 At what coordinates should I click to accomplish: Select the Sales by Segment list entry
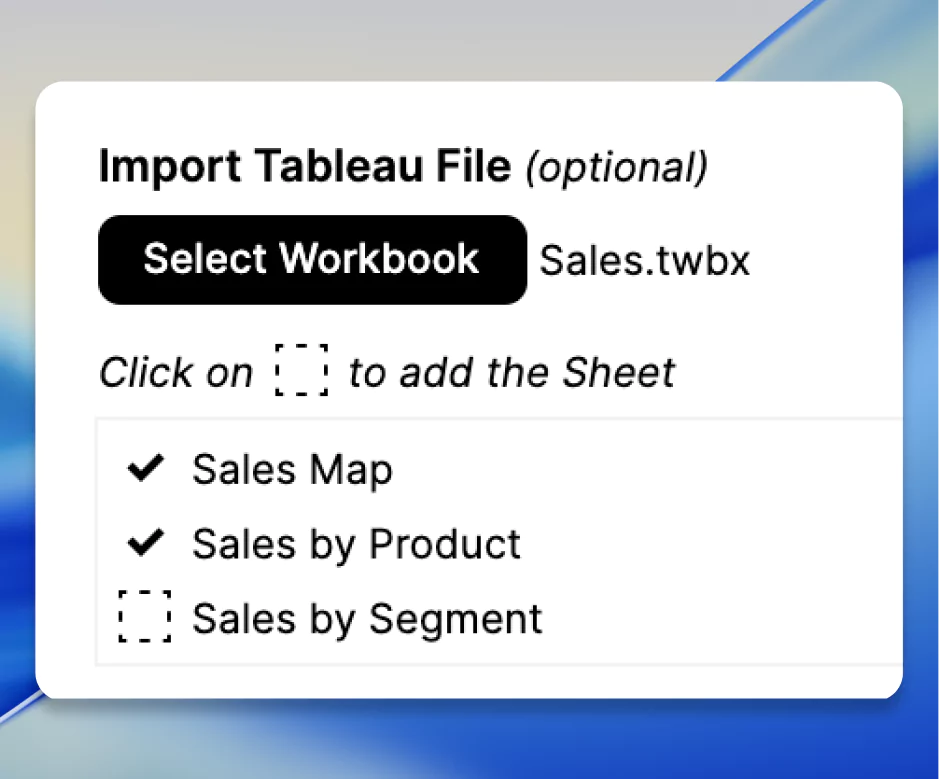[x=366, y=618]
